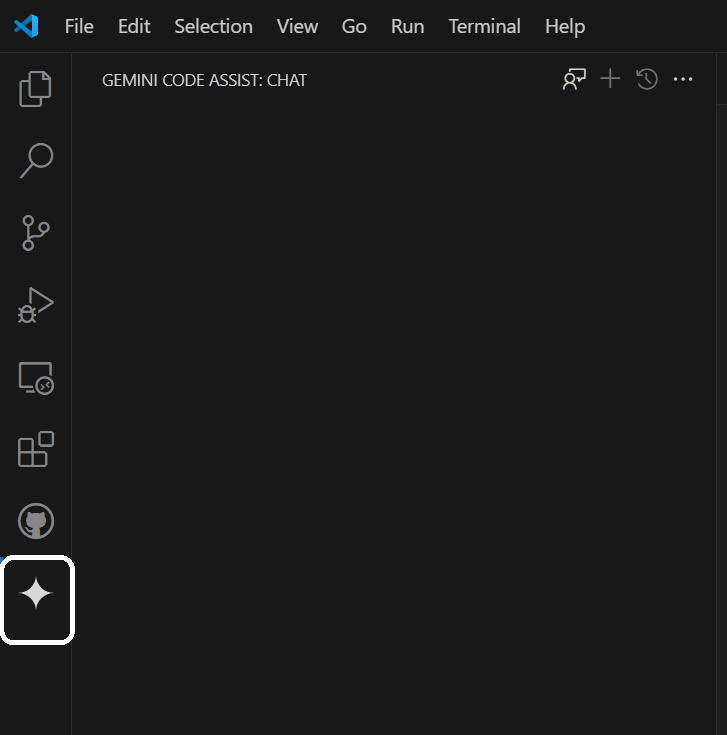The width and height of the screenshot is (727, 735).
Task: Click the GitHub icon in activity bar
Action: [x=36, y=522]
